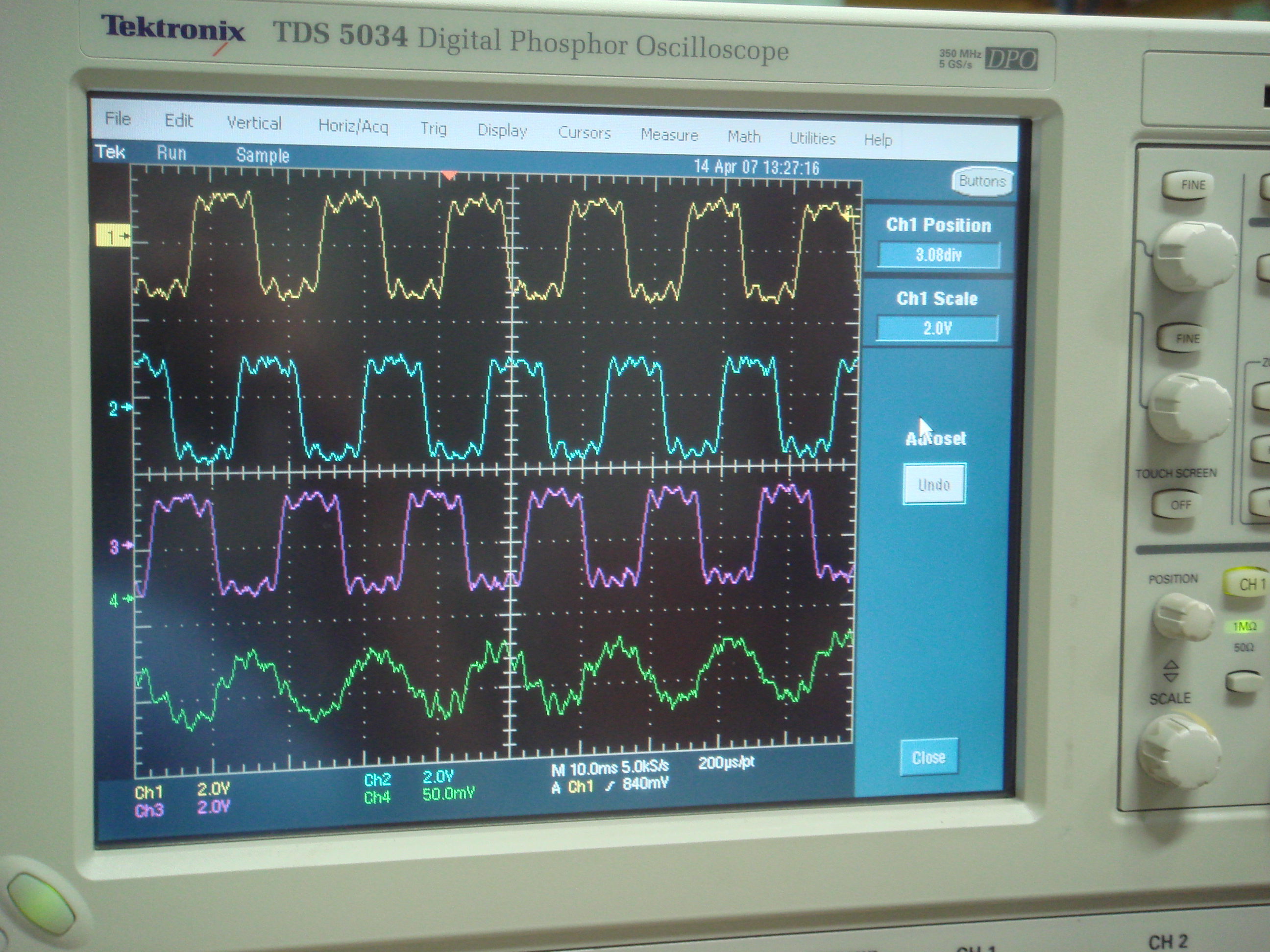Click the Ch3 2.0V scale readout

(x=182, y=809)
